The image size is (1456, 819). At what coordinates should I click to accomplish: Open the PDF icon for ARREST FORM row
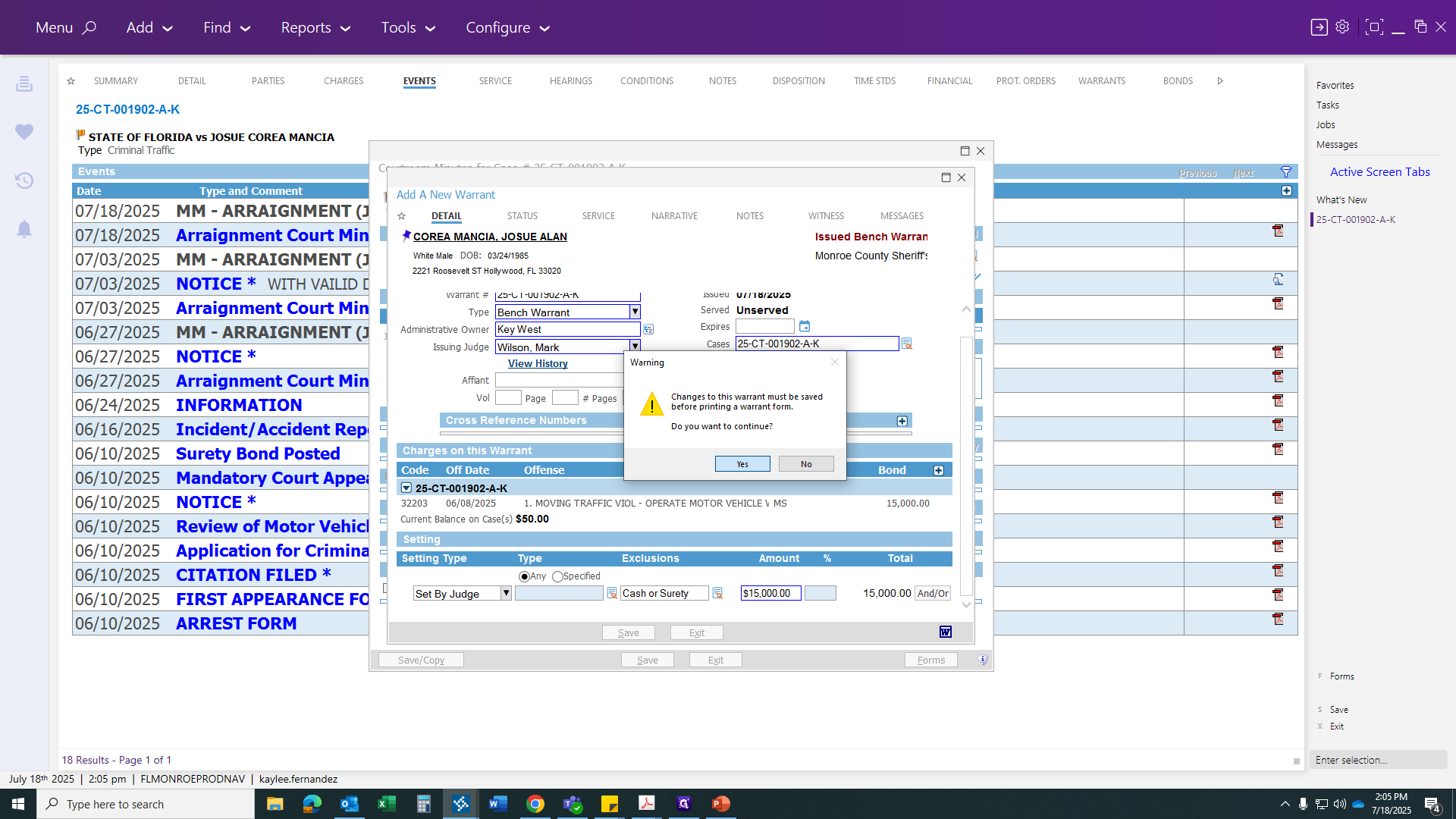1278,619
